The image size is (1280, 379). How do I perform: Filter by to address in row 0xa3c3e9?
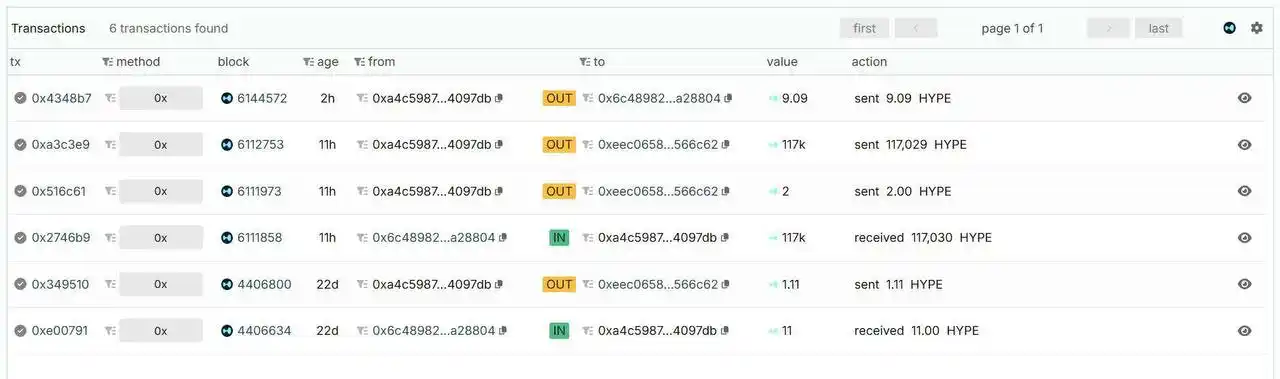588,145
